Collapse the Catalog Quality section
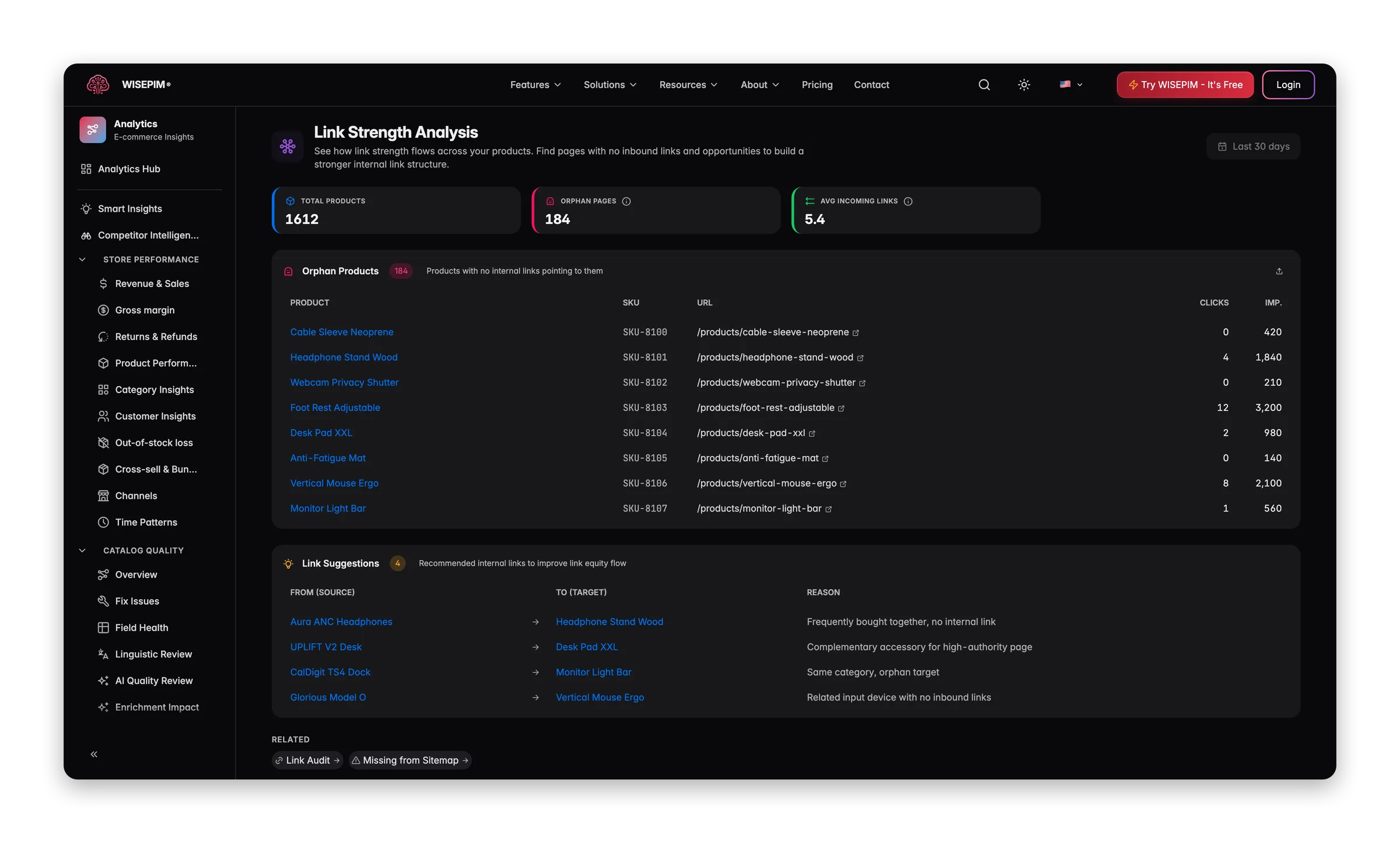Viewport: 1400px width, 843px height. (82, 550)
